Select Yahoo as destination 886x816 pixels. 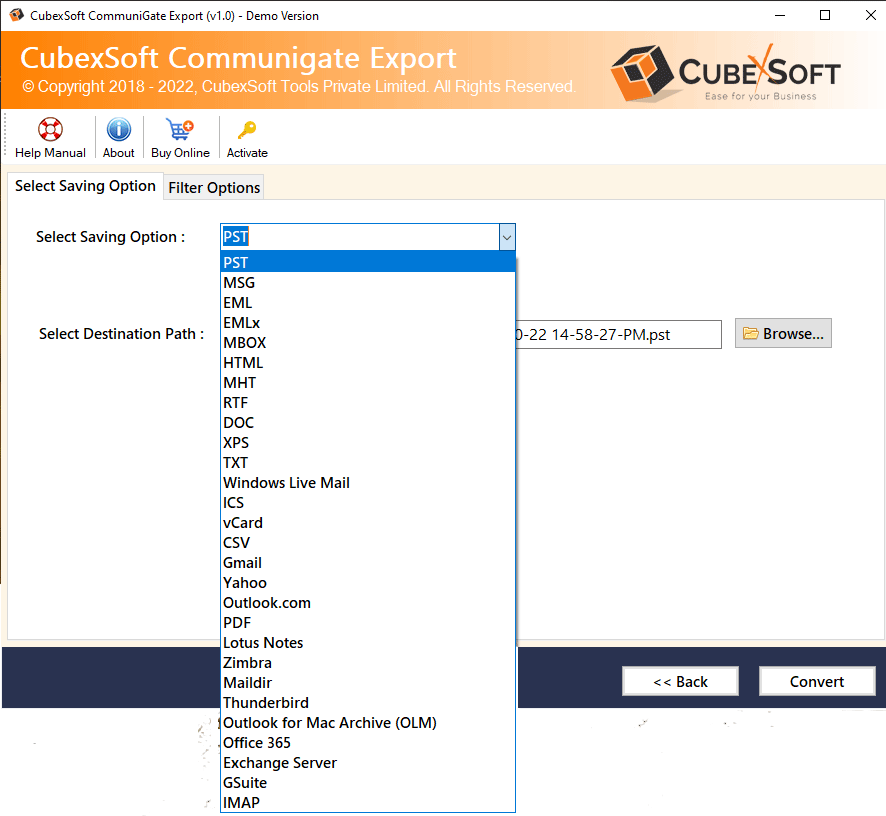368,583
